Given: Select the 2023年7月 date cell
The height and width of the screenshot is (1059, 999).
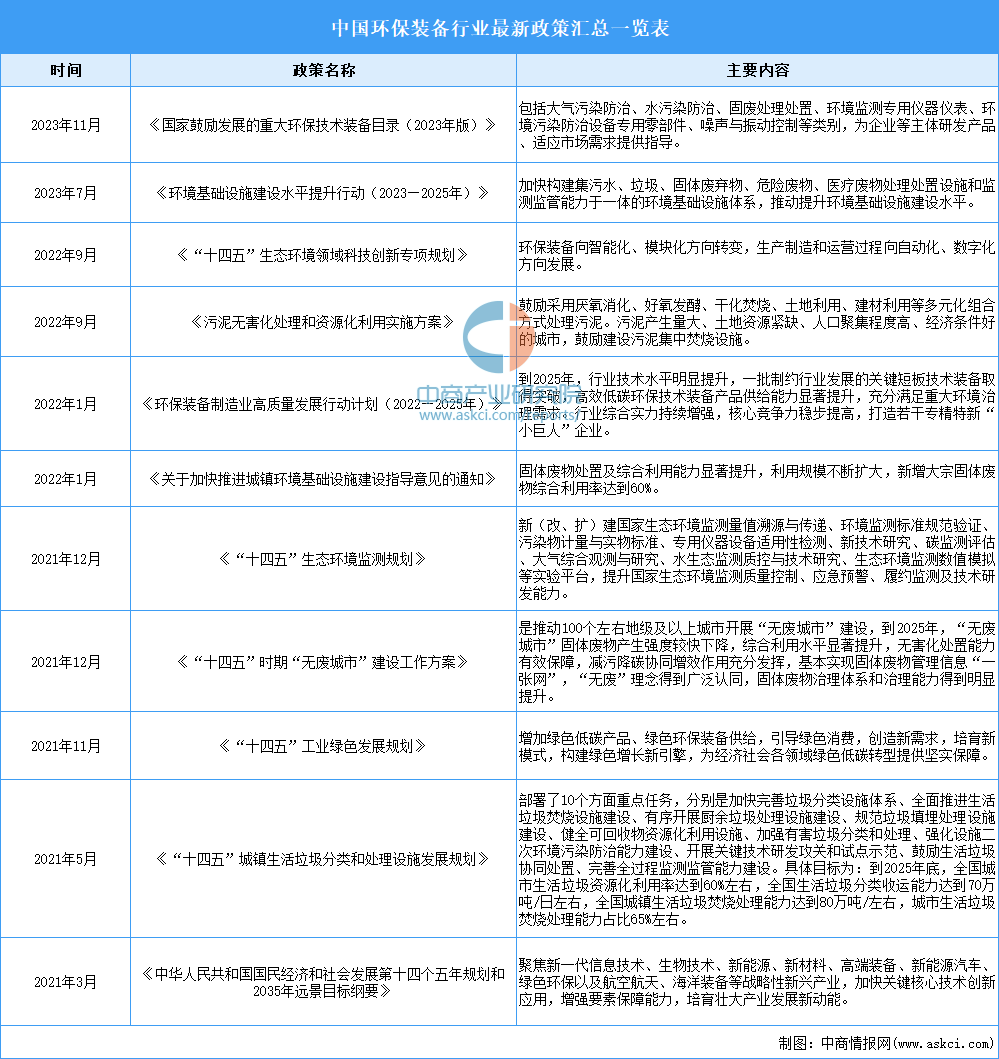Looking at the screenshot, I should click(66, 193).
